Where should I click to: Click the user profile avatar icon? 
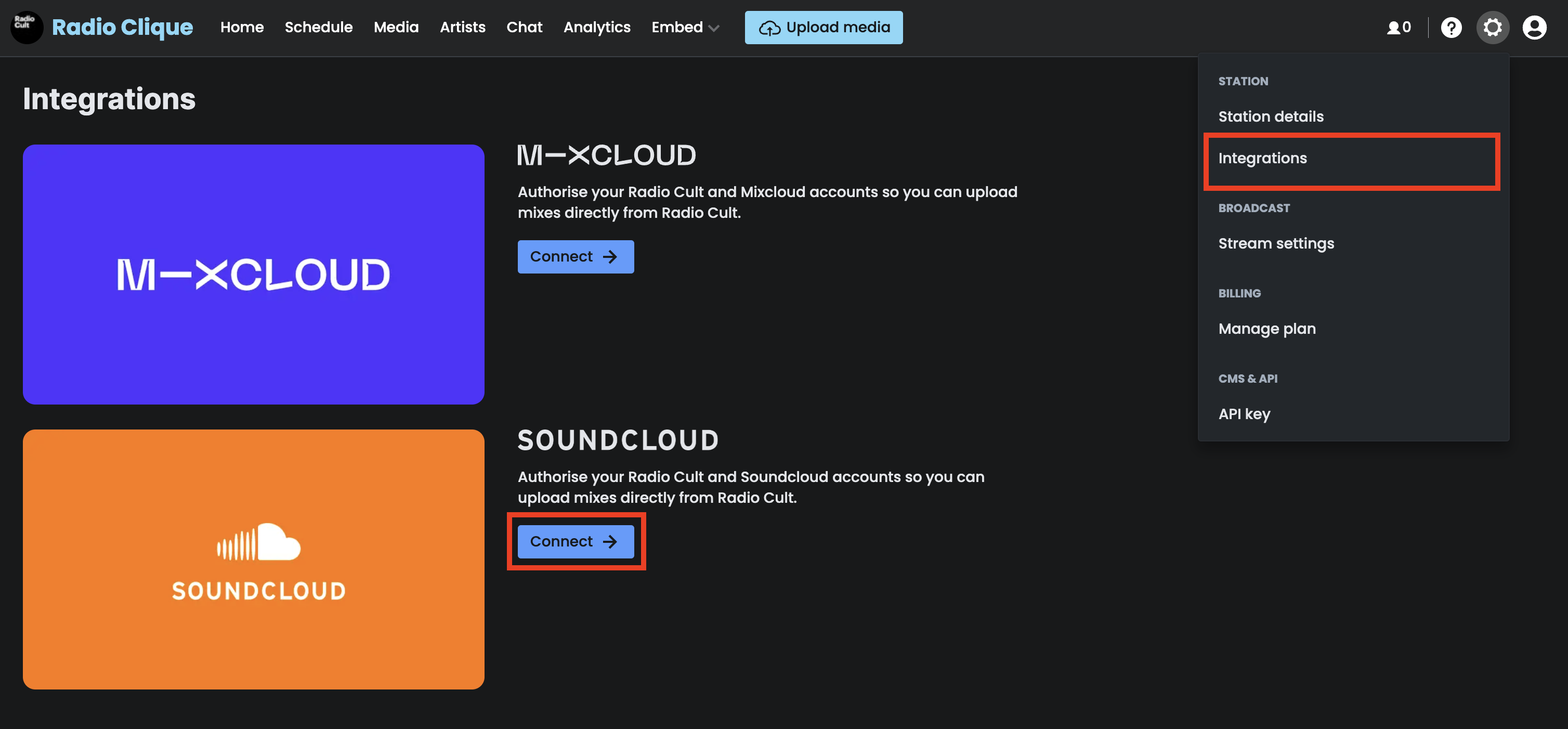[1536, 26]
